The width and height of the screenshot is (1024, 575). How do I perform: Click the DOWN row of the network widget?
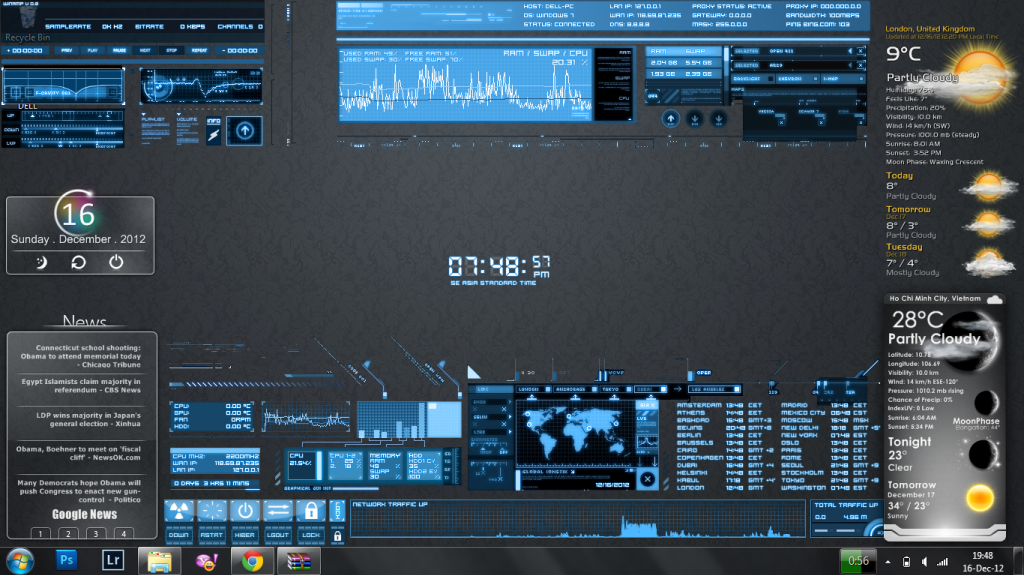pos(63,130)
